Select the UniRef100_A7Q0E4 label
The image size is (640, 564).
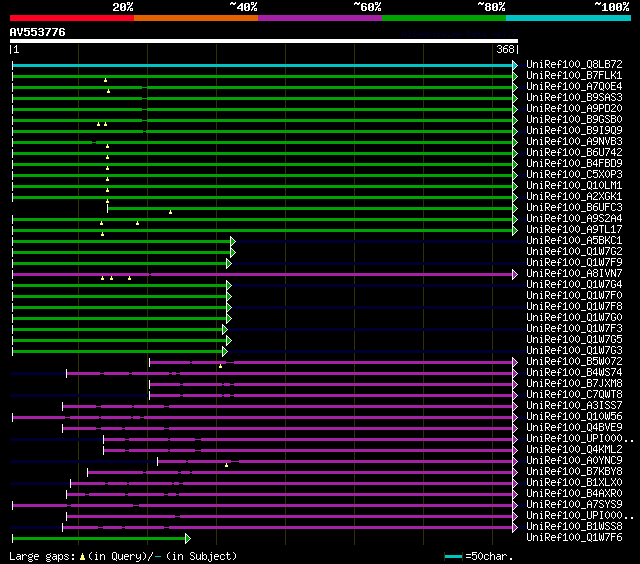click(x=574, y=87)
